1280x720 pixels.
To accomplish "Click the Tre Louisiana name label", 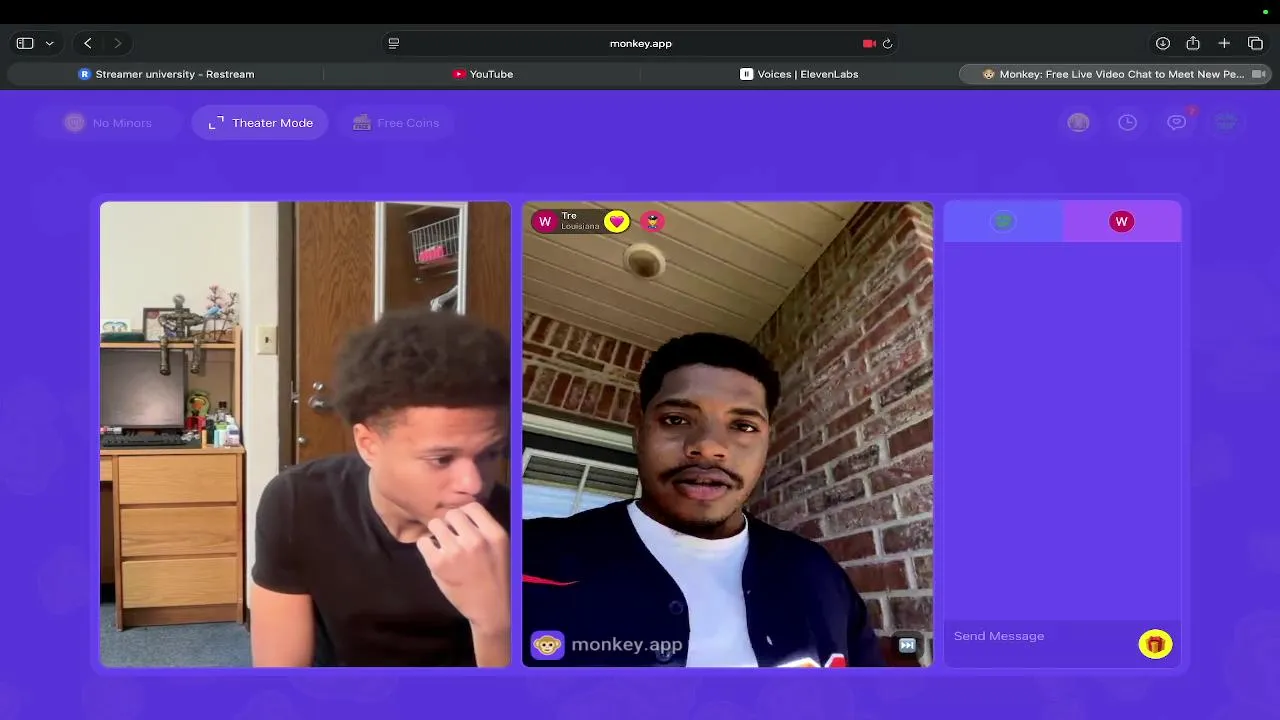I will [x=580, y=221].
